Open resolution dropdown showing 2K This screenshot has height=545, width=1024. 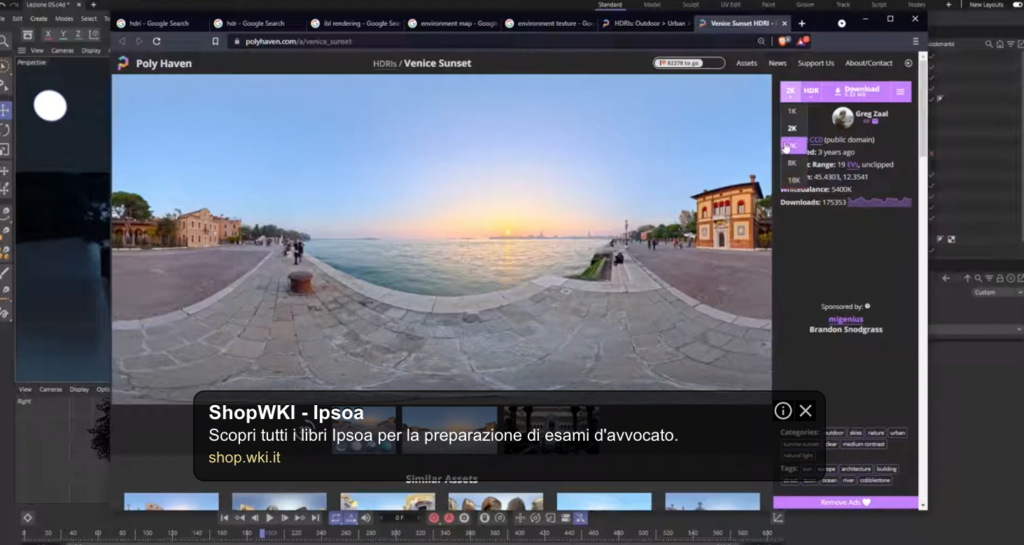(790, 92)
